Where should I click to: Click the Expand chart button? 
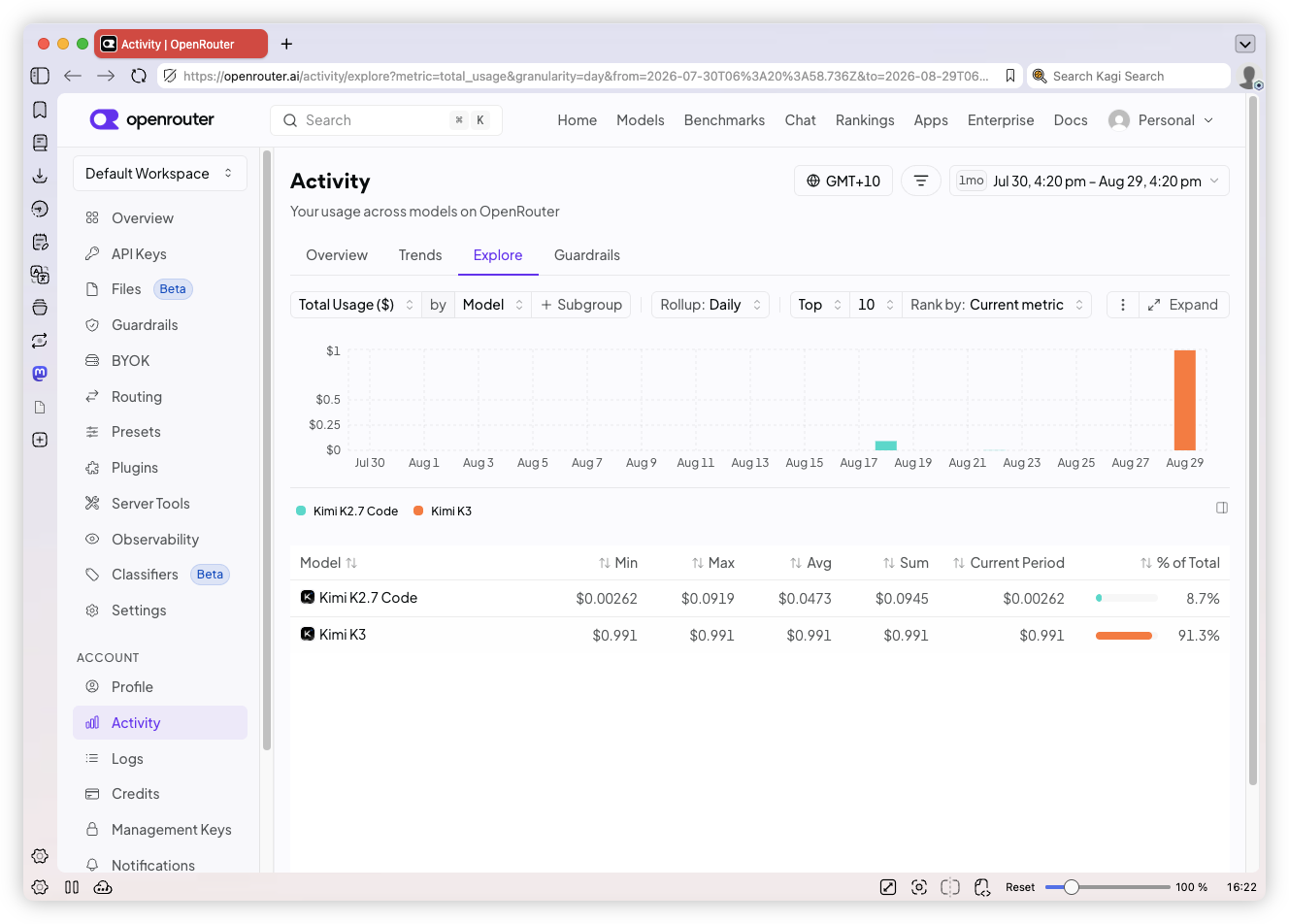(x=1183, y=305)
